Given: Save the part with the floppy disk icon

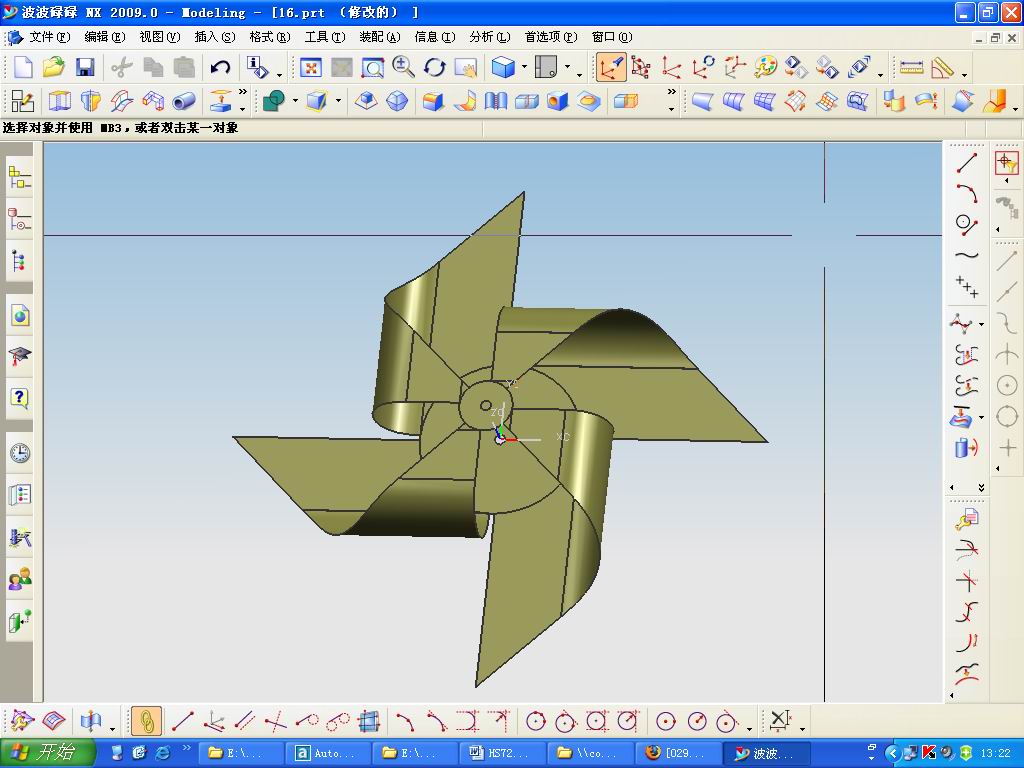Looking at the screenshot, I should pyautogui.click(x=85, y=67).
